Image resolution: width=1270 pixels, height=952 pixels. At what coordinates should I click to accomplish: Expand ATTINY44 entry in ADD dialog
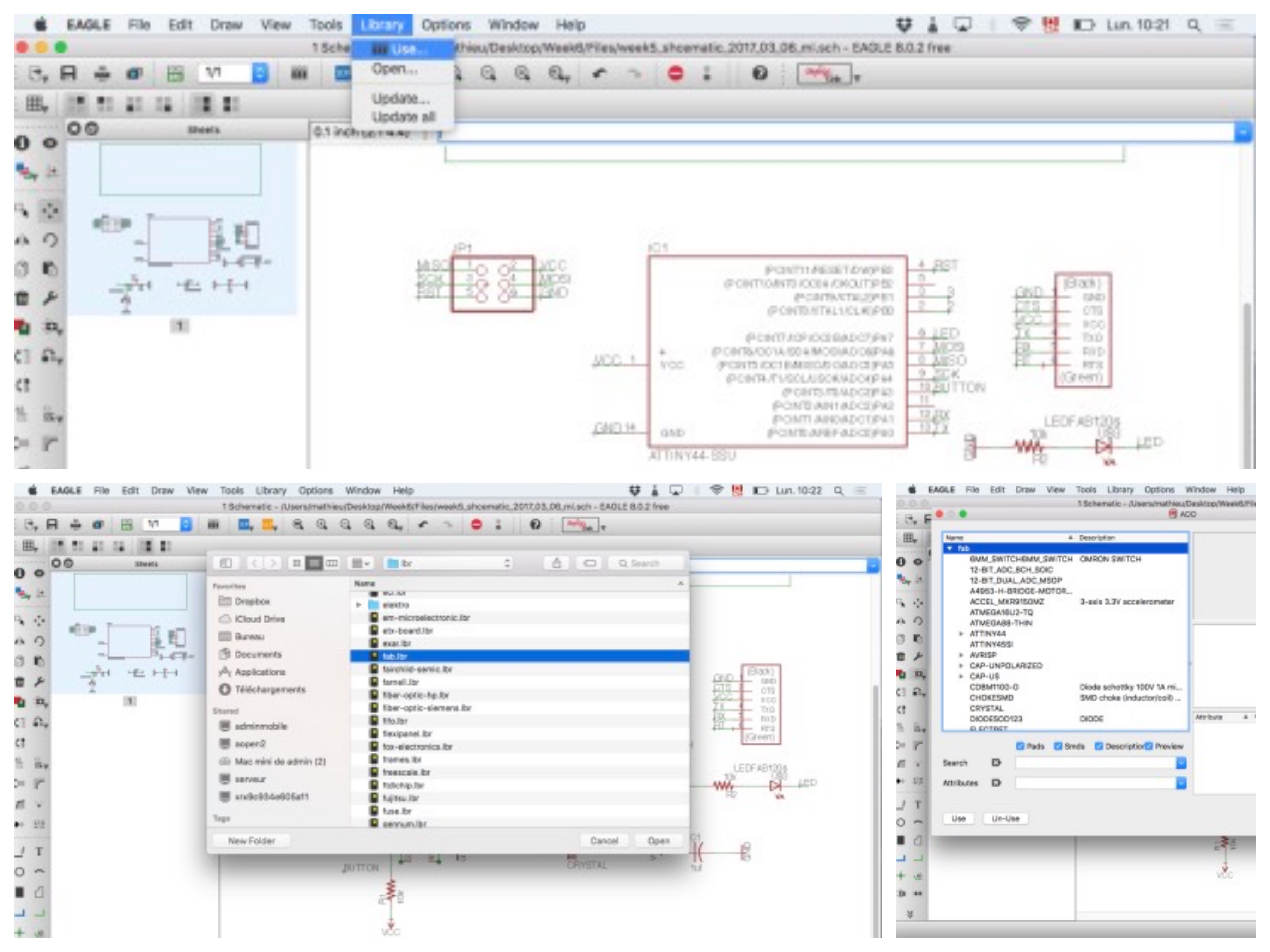point(961,634)
